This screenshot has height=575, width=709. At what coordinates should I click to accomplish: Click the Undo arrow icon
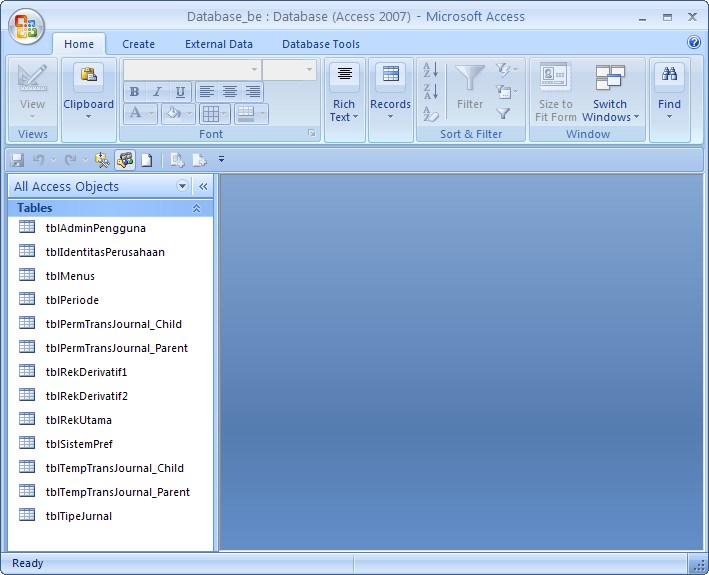tap(39, 160)
